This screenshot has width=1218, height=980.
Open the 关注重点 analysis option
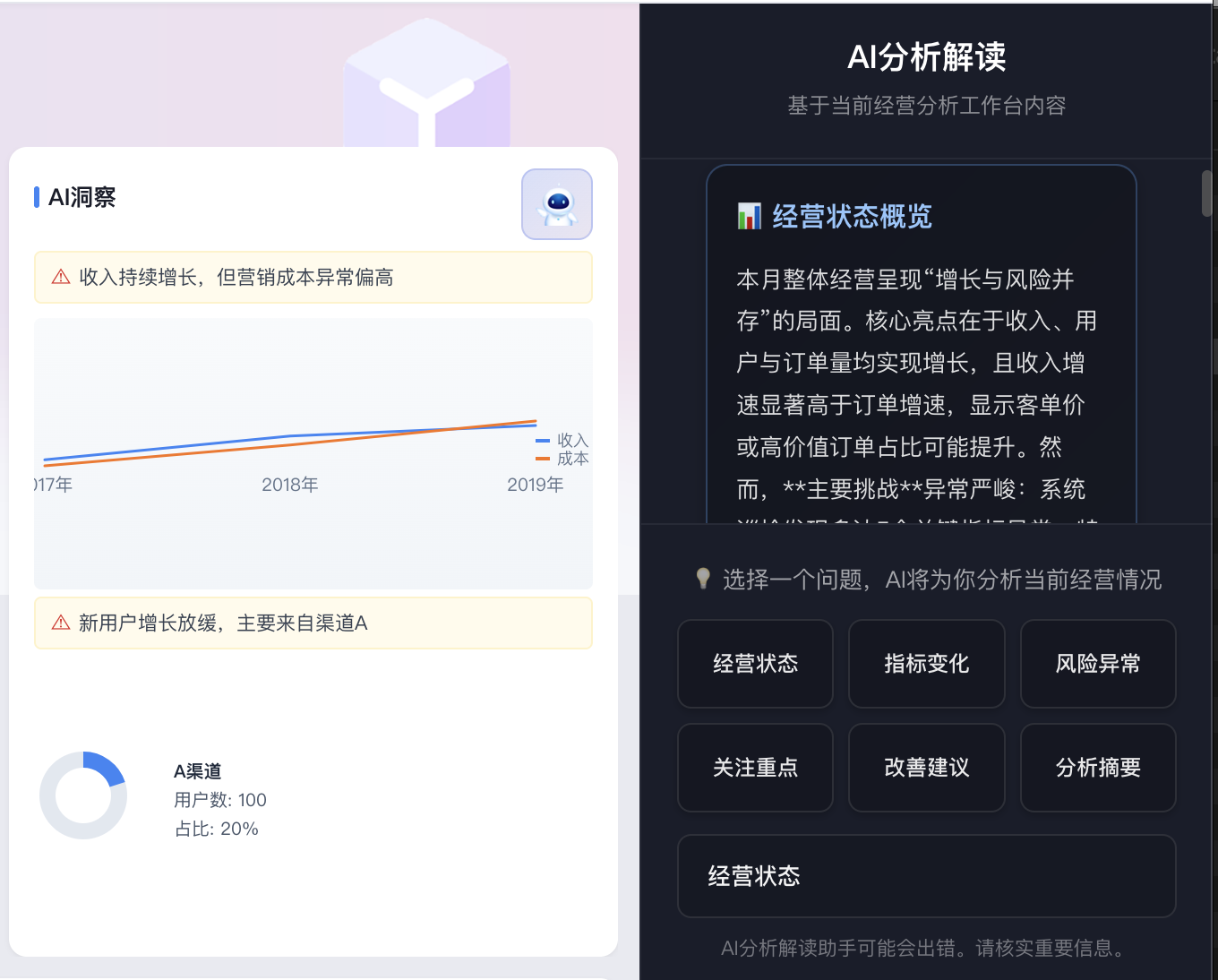point(755,768)
